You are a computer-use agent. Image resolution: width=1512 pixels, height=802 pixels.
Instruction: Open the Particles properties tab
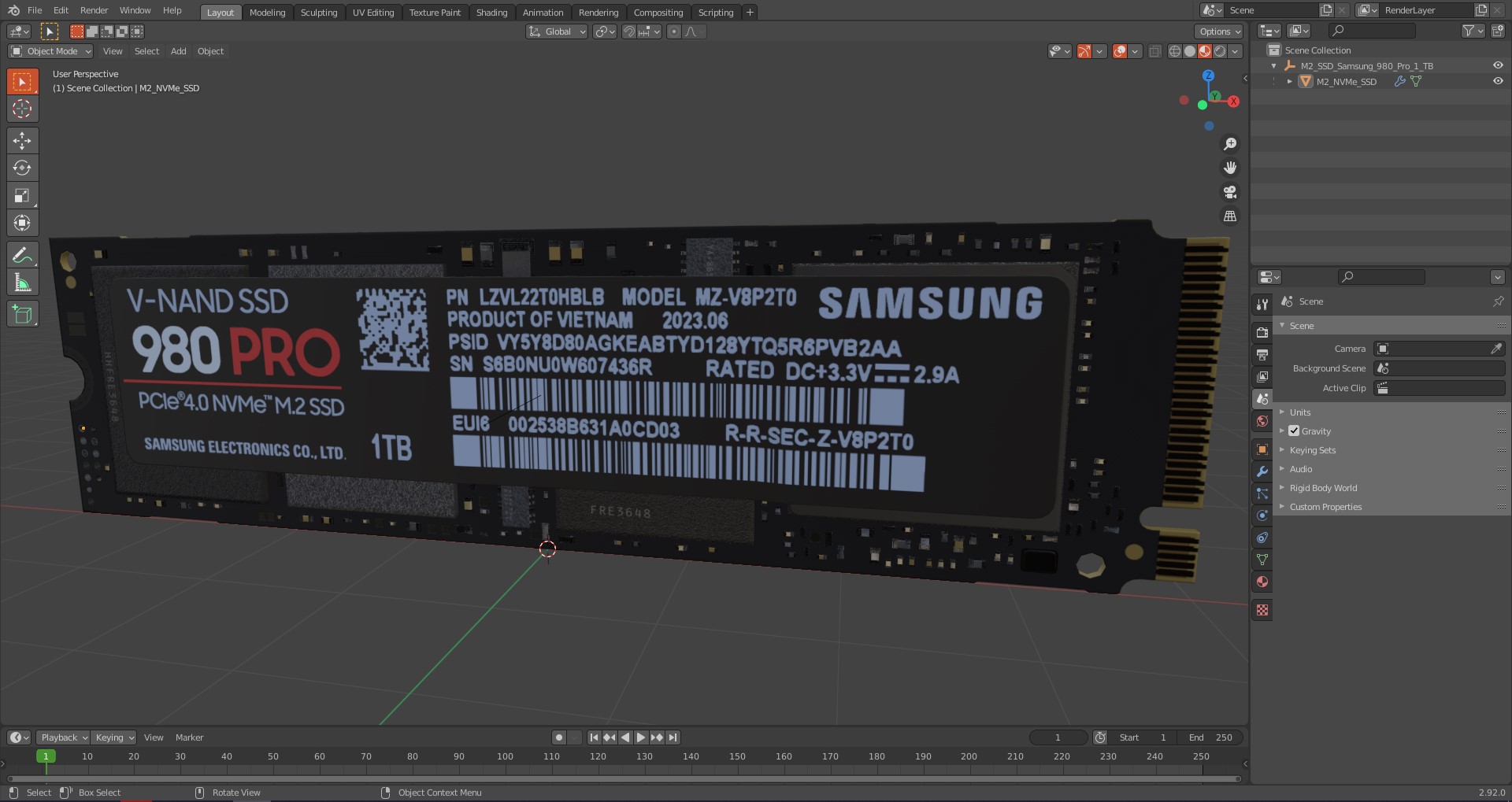[1262, 493]
